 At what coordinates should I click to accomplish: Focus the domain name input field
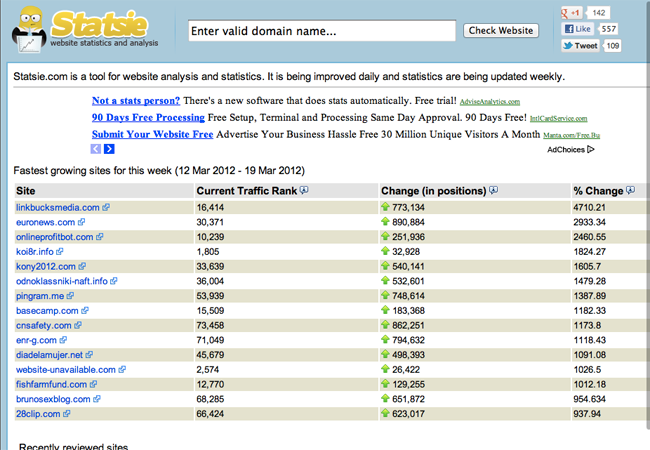tap(321, 31)
